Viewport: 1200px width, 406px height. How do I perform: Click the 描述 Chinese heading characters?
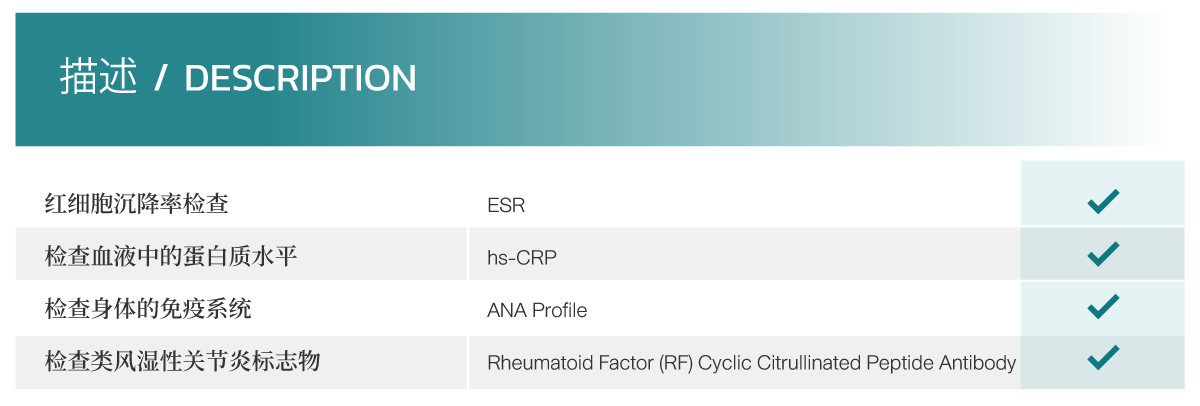coord(98,77)
